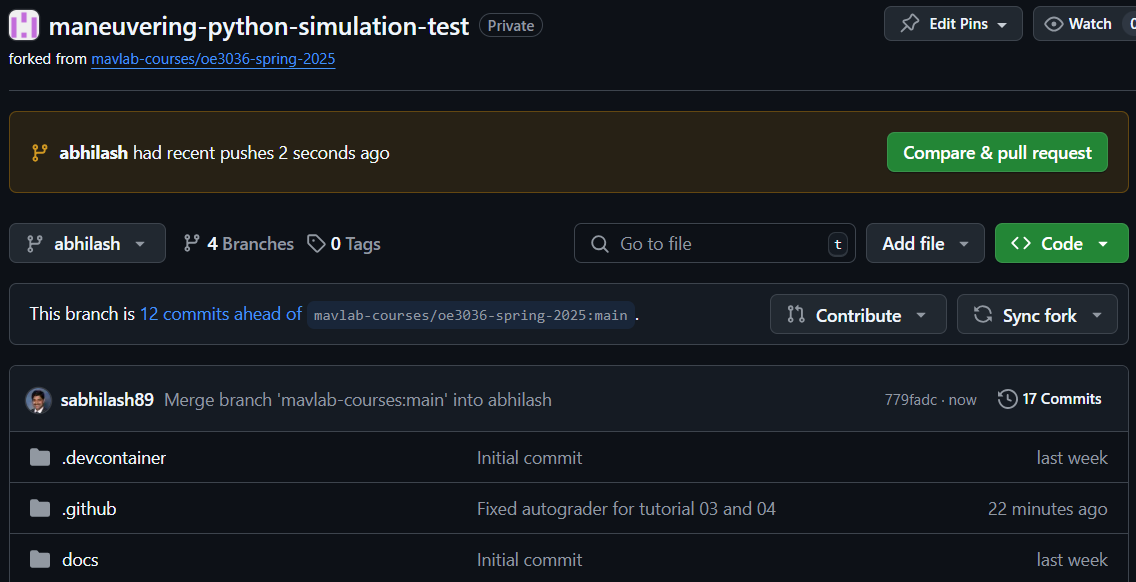Click the Go to file search field
This screenshot has width=1136, height=582.
pos(714,243)
